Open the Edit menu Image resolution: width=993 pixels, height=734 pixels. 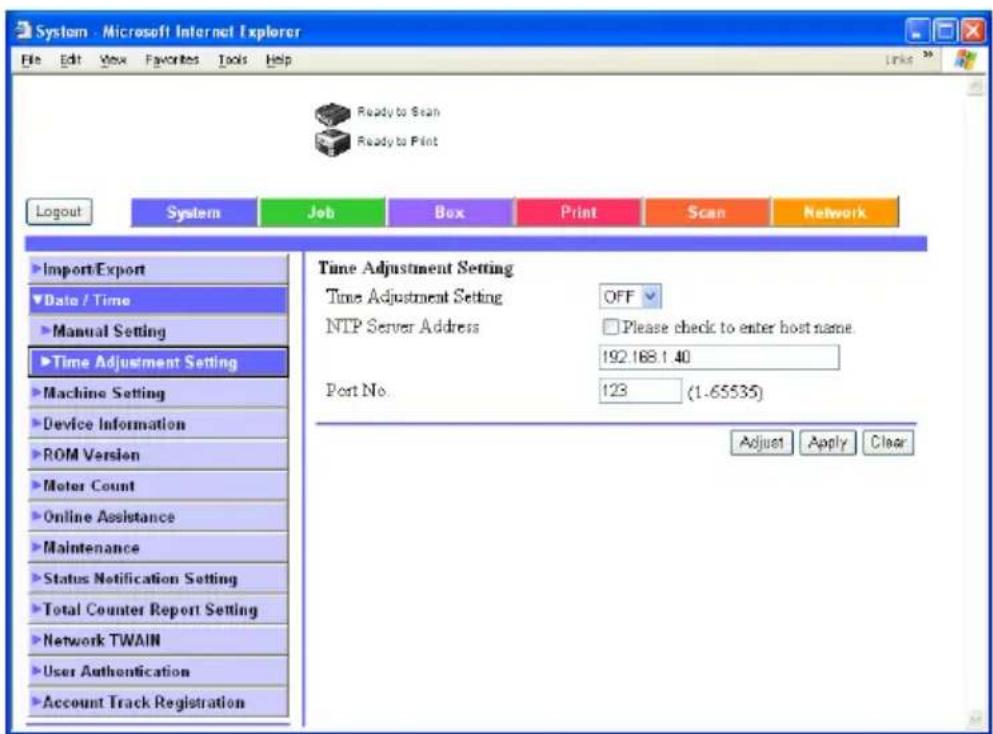pos(70,60)
